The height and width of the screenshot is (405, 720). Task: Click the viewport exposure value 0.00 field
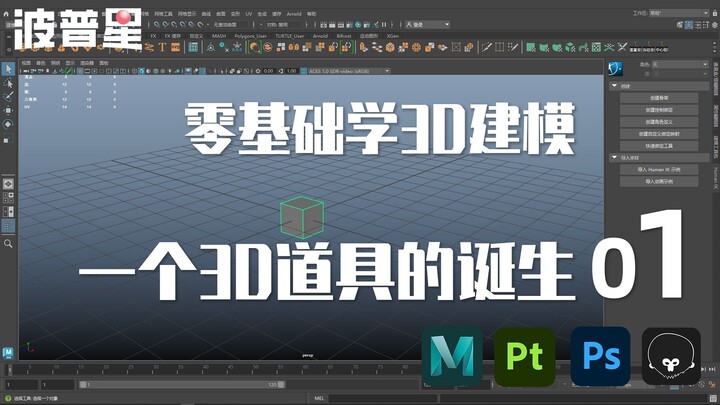coord(269,71)
